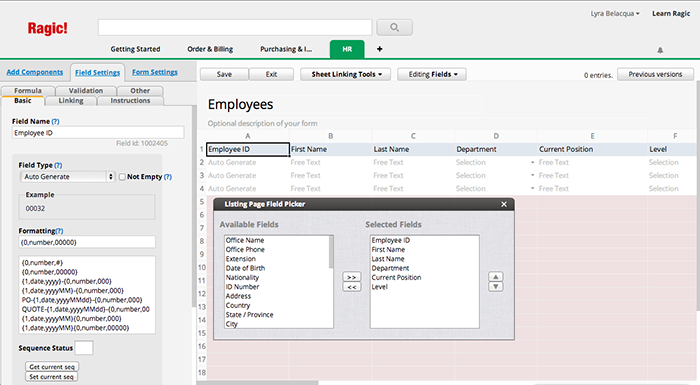Open the Instructions settings tab
Viewport: 700px width, 385px height.
click(x=130, y=100)
